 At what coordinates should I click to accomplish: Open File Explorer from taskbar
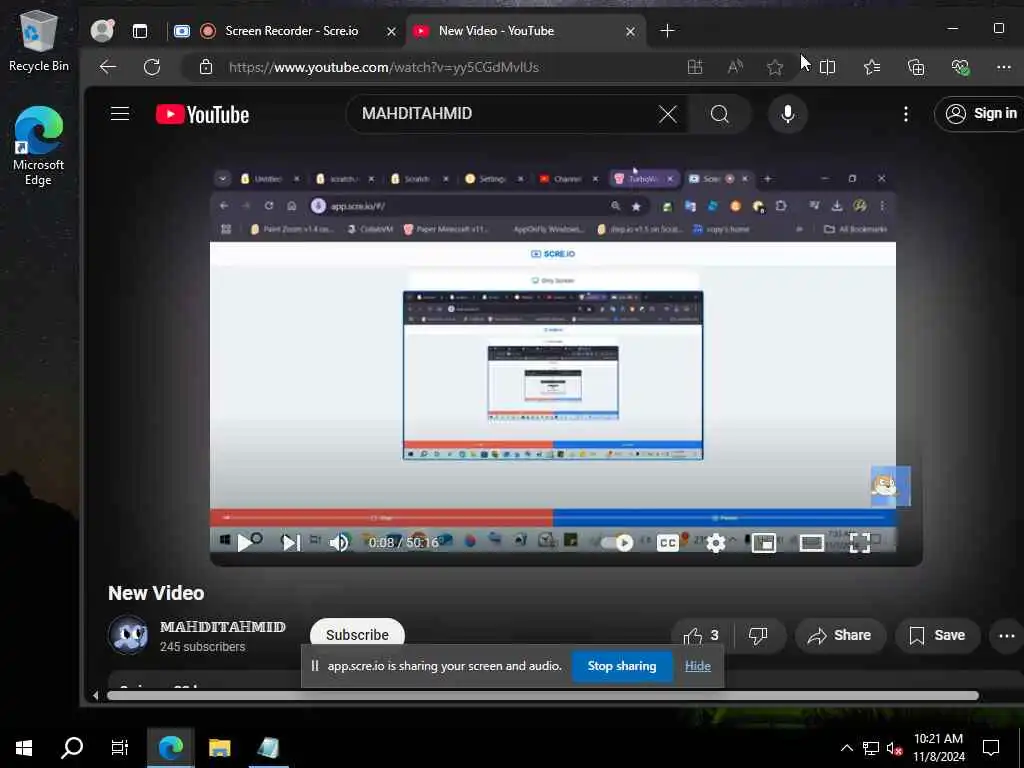pyautogui.click(x=219, y=748)
